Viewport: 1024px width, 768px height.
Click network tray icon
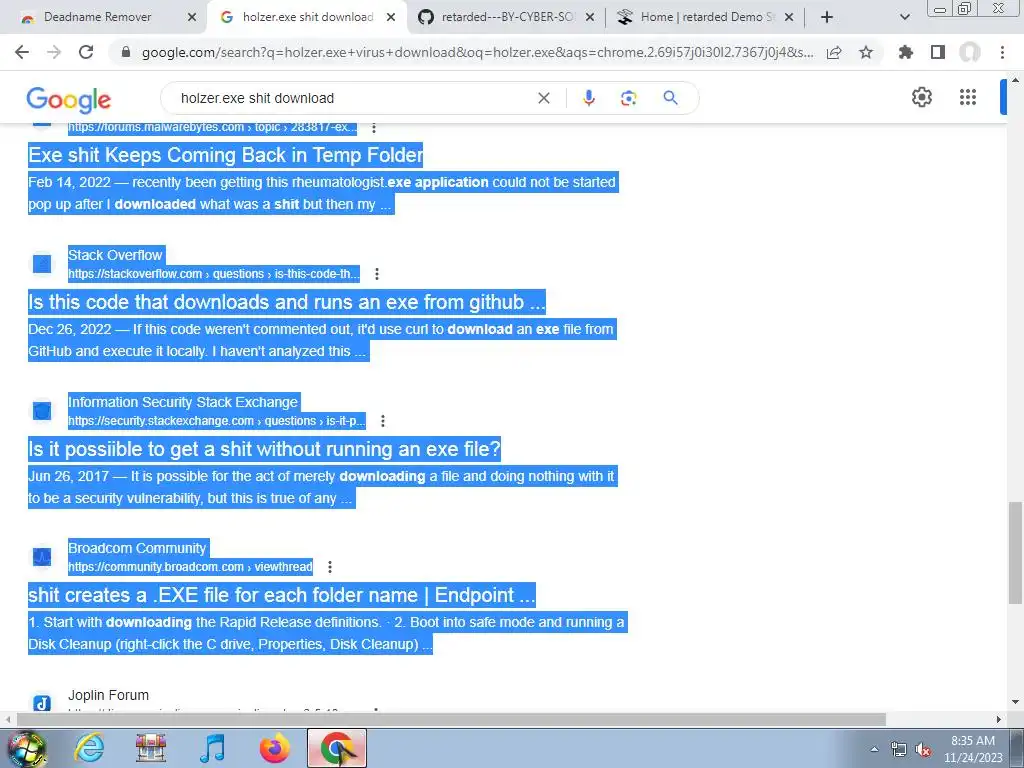(899, 750)
